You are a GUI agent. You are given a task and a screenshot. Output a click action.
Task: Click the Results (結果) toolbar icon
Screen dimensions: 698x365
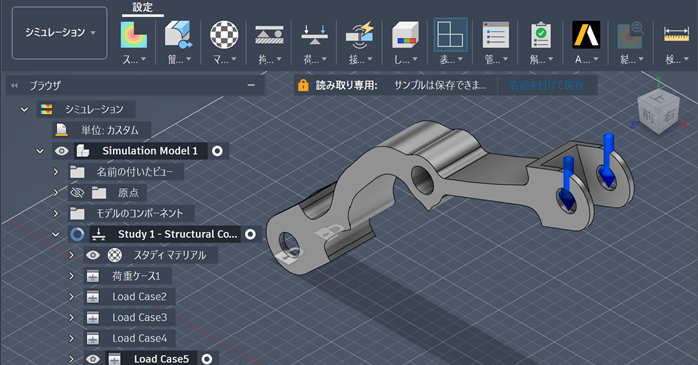click(x=631, y=35)
